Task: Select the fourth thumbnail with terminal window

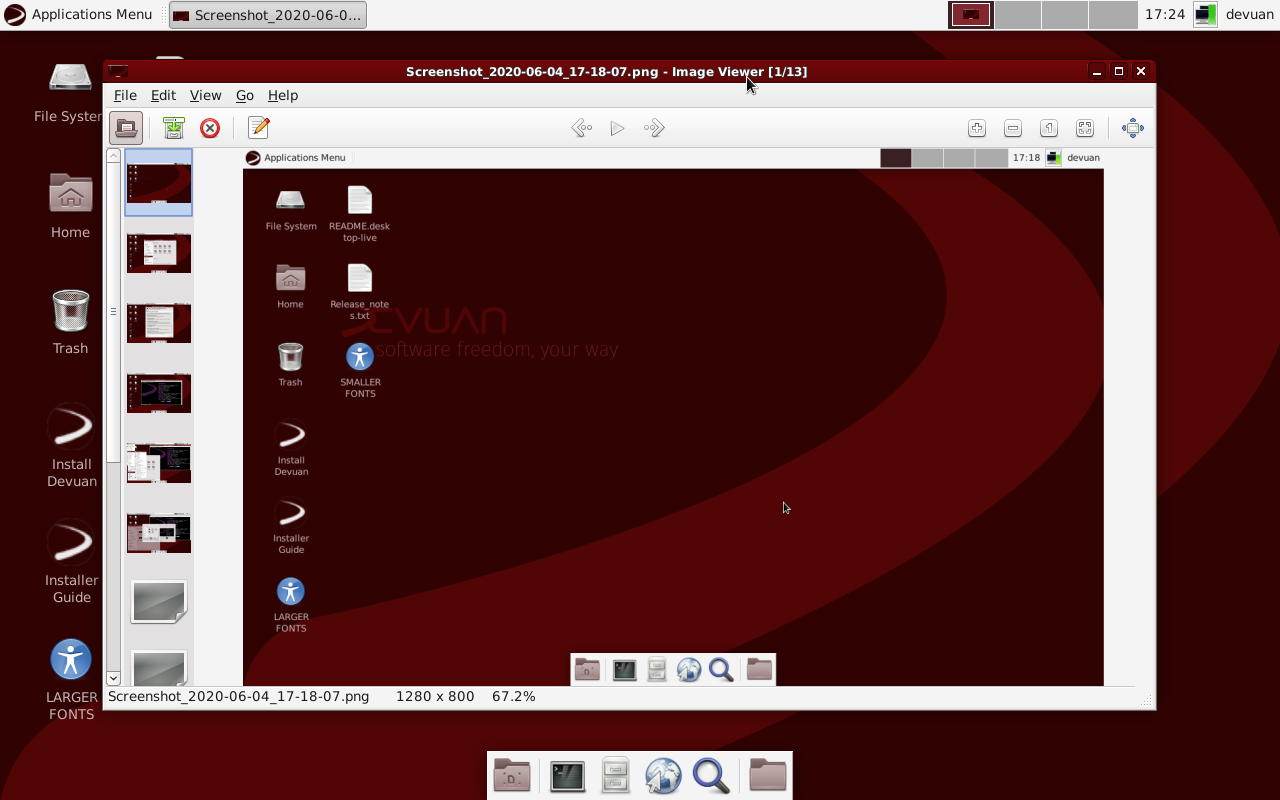Action: pos(159,393)
